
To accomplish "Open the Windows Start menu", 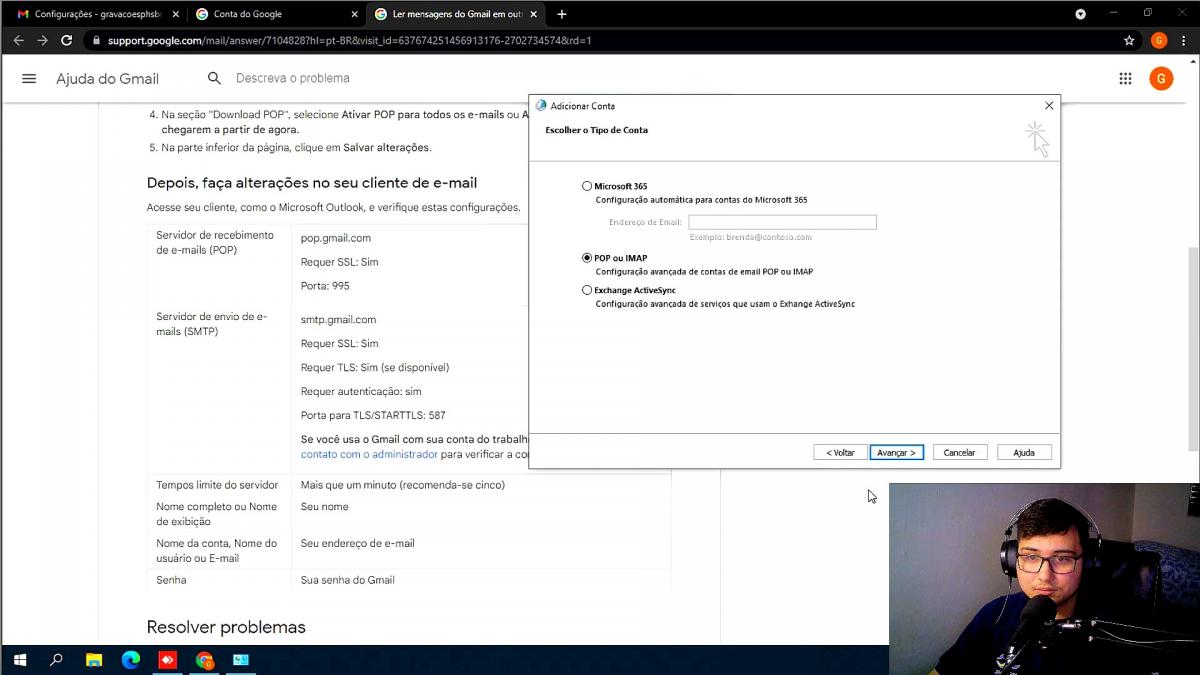I will (x=19, y=660).
